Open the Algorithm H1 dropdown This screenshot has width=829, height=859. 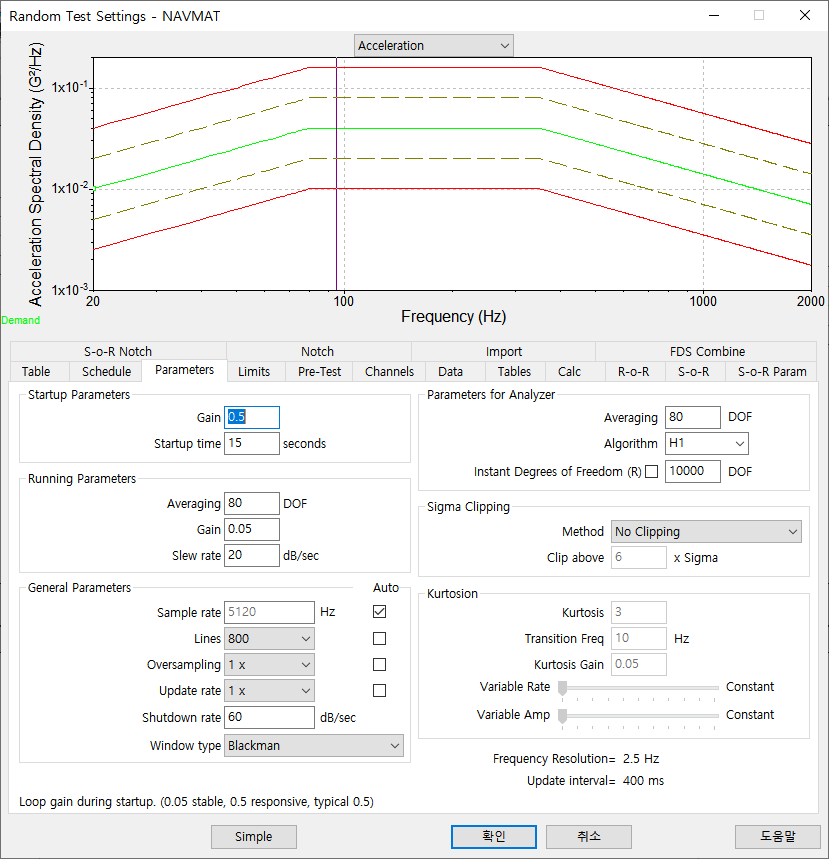pos(706,444)
